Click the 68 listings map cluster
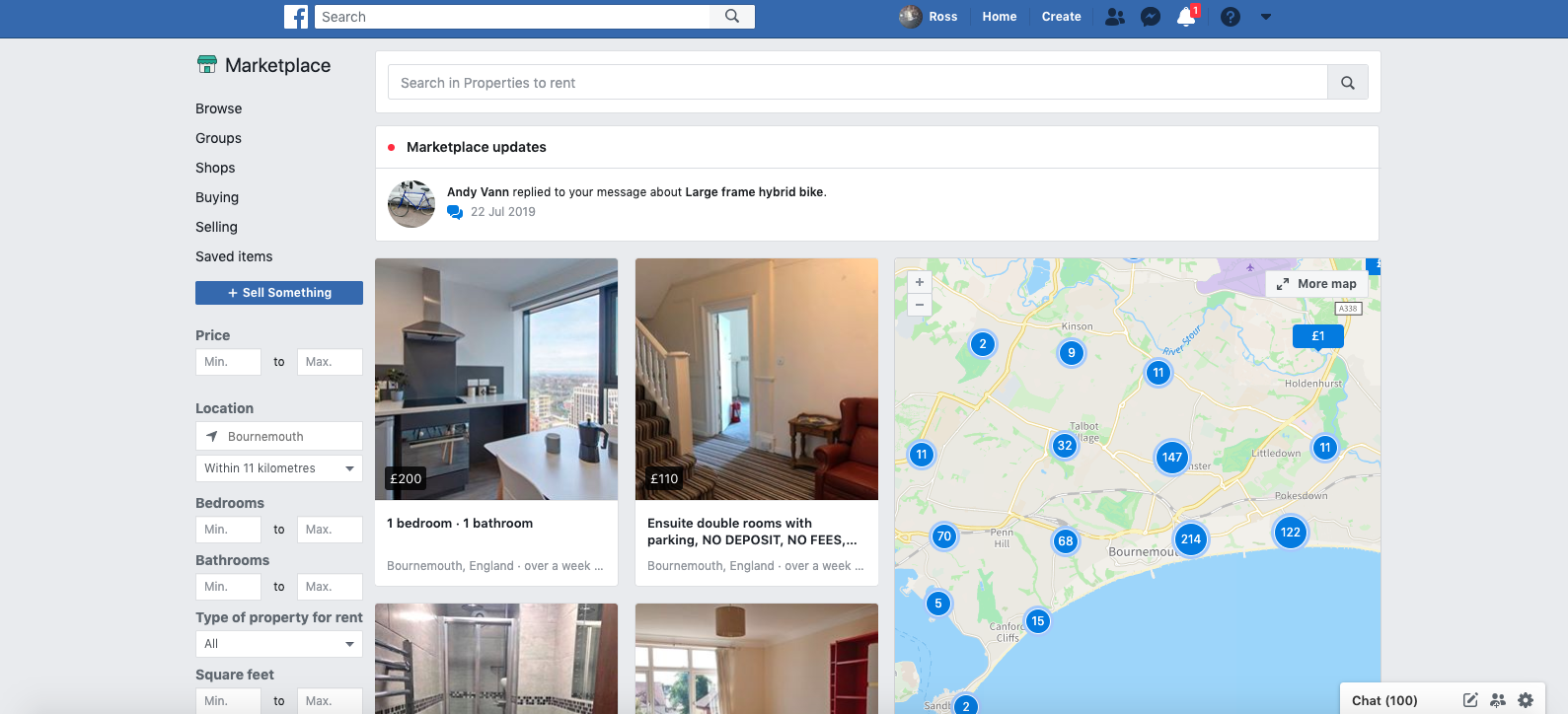 pyautogui.click(x=1066, y=541)
